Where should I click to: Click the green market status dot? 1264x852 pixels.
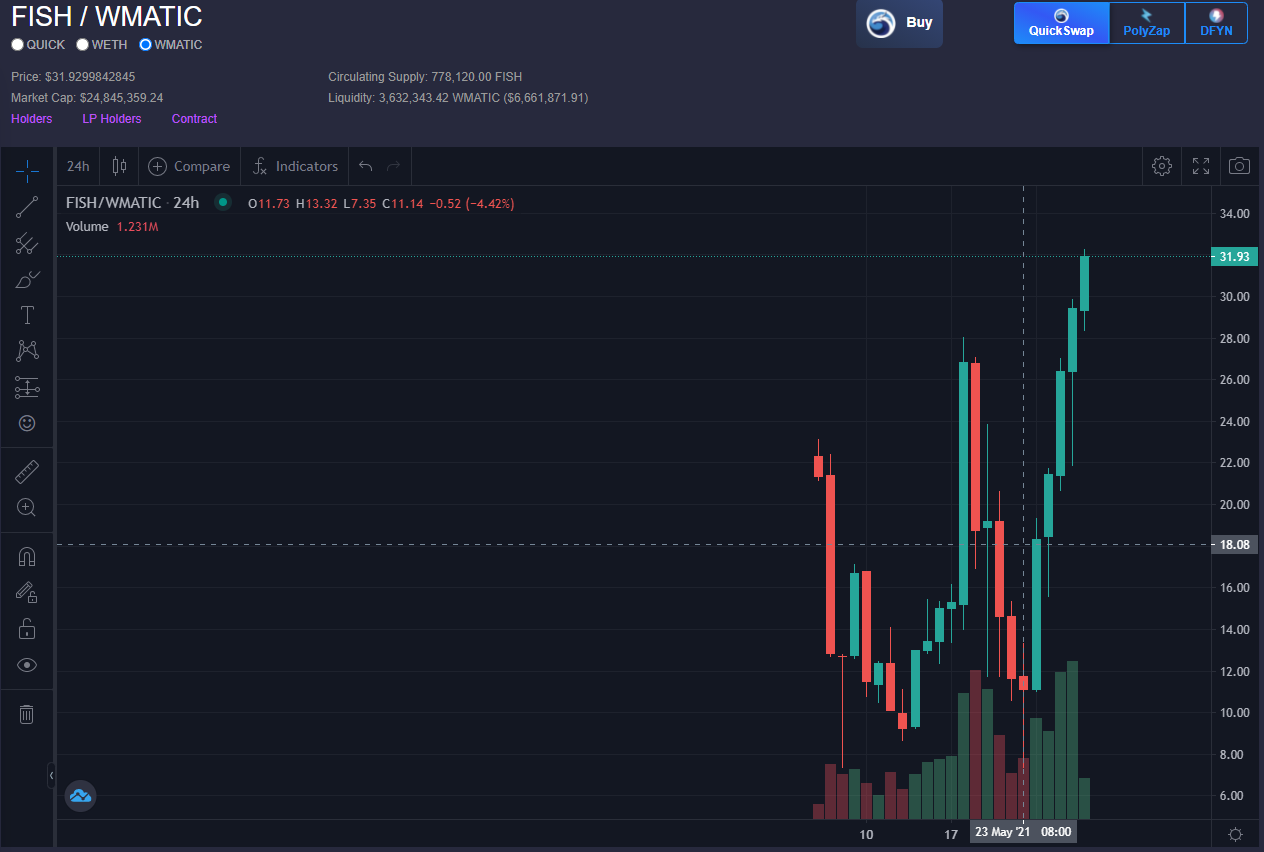coord(223,203)
